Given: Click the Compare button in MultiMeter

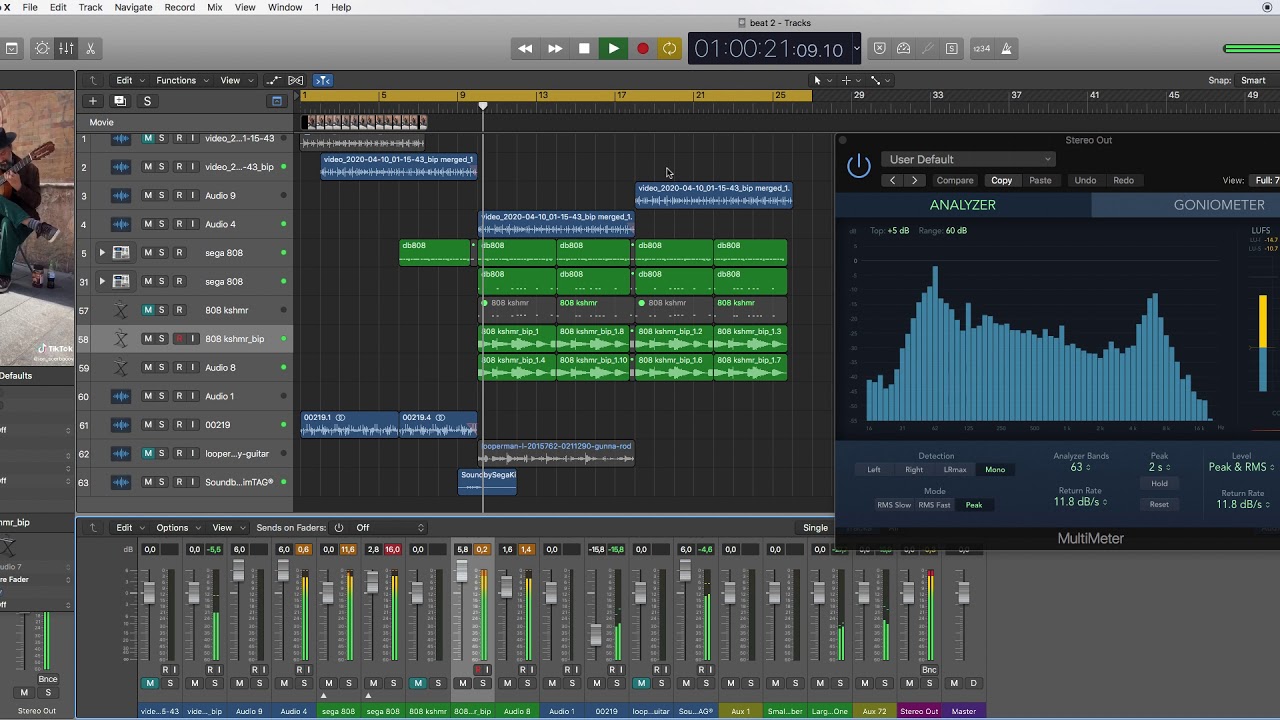Looking at the screenshot, I should [955, 181].
